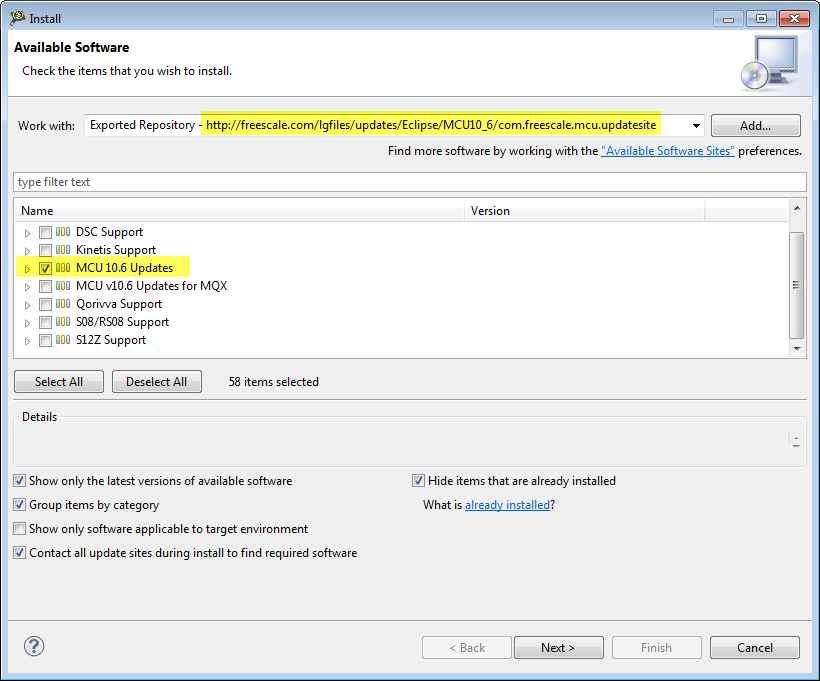Open the Work with repository dropdown
Screen dimensions: 820x681
[x=696, y=126]
